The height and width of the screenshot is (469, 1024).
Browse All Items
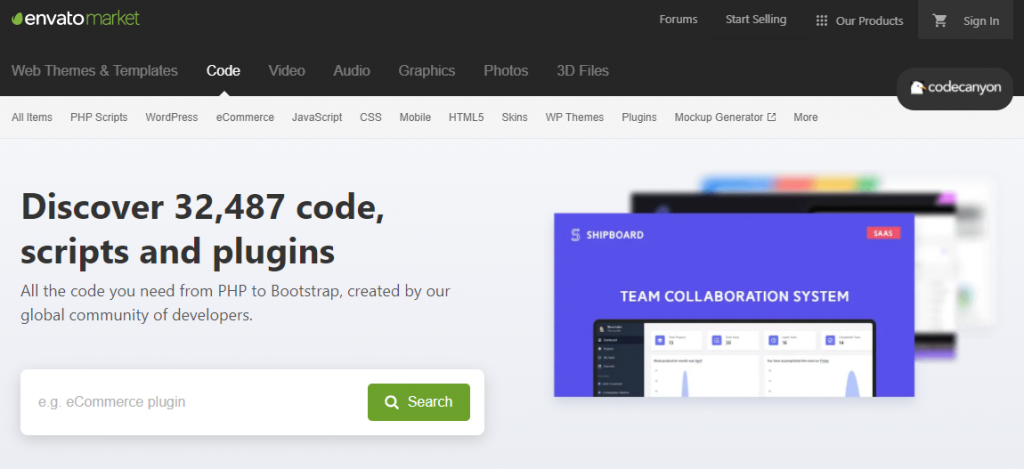coord(32,118)
